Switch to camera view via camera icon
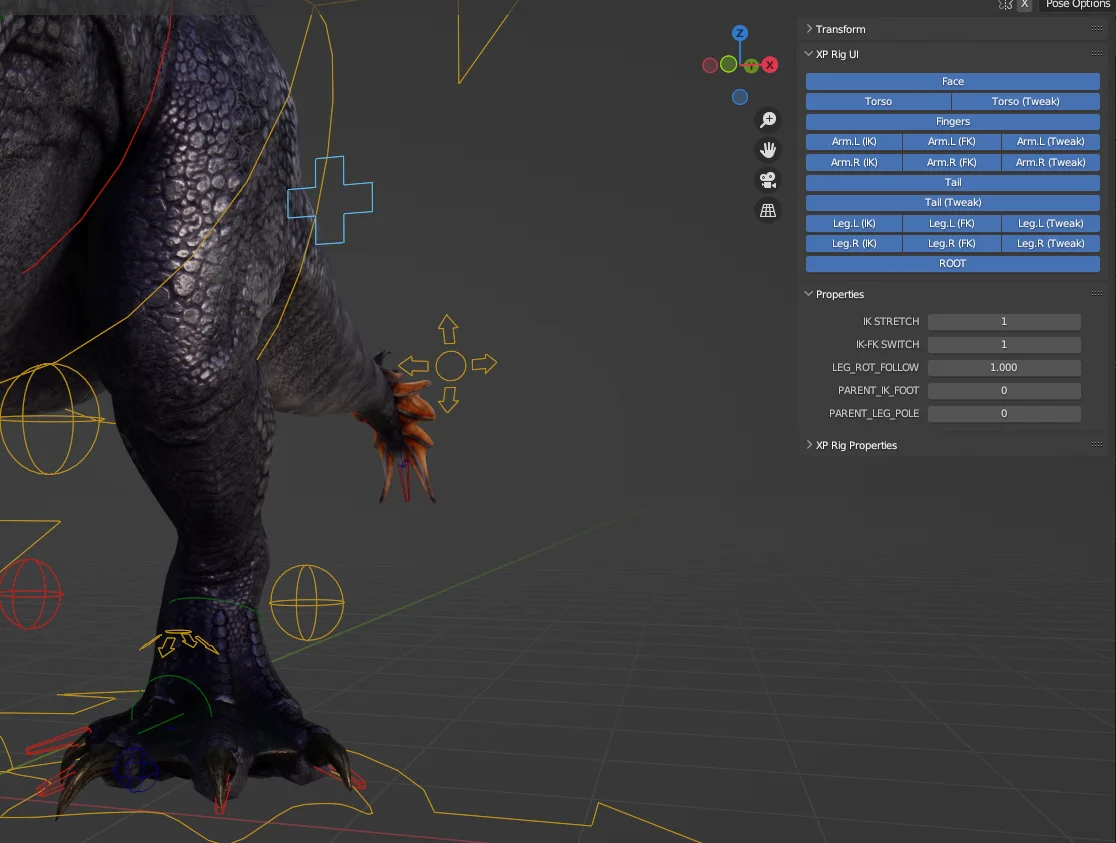 click(767, 180)
